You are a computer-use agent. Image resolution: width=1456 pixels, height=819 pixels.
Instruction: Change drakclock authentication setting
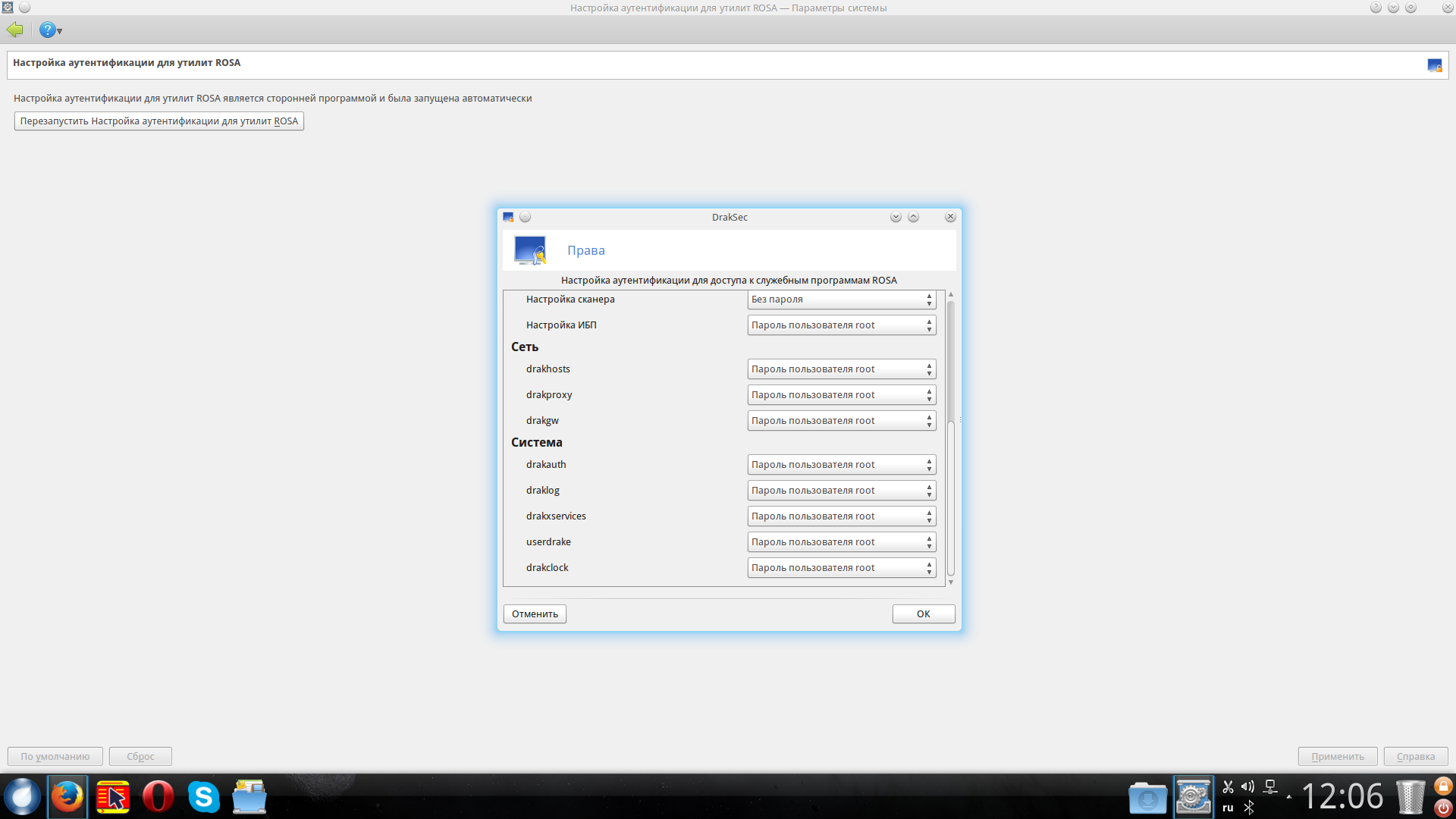[x=841, y=568]
